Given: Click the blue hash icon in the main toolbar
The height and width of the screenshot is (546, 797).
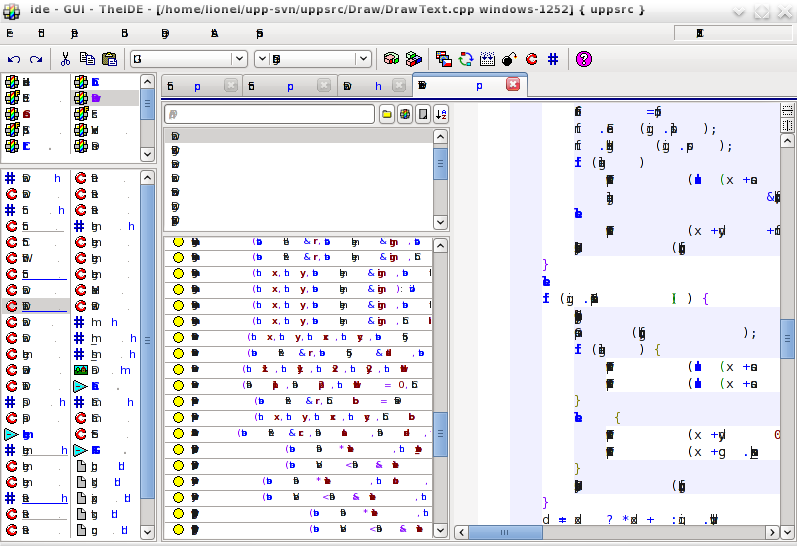Looking at the screenshot, I should tap(553, 59).
